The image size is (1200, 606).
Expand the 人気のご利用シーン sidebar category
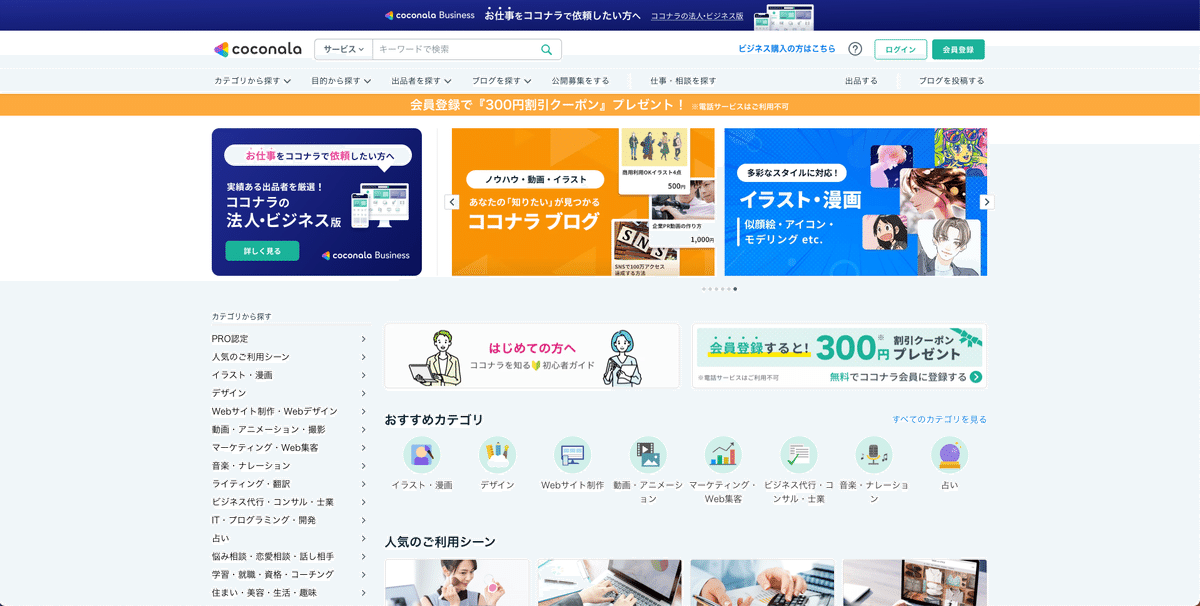[x=363, y=357]
